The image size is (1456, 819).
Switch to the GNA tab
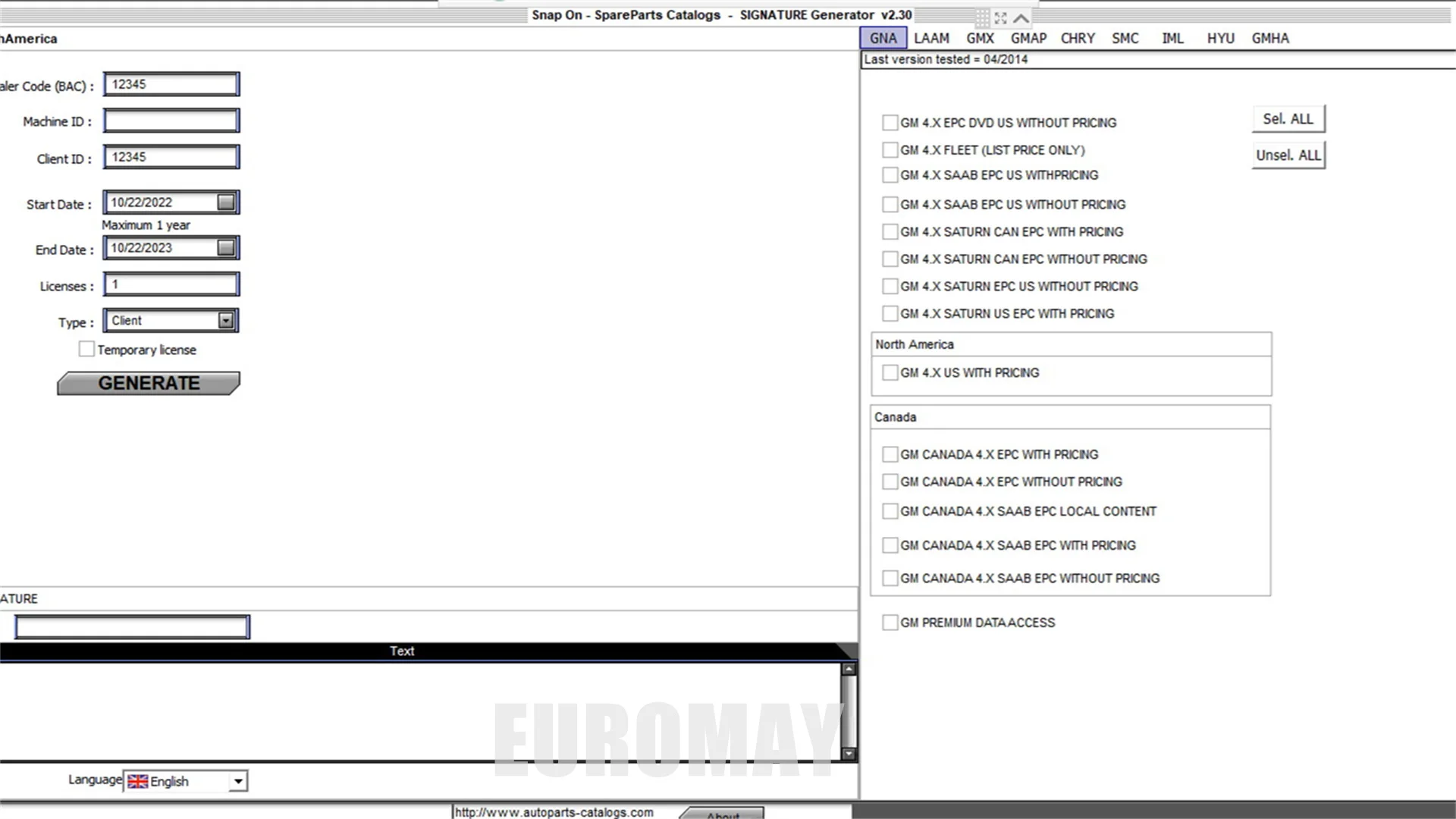tap(883, 38)
